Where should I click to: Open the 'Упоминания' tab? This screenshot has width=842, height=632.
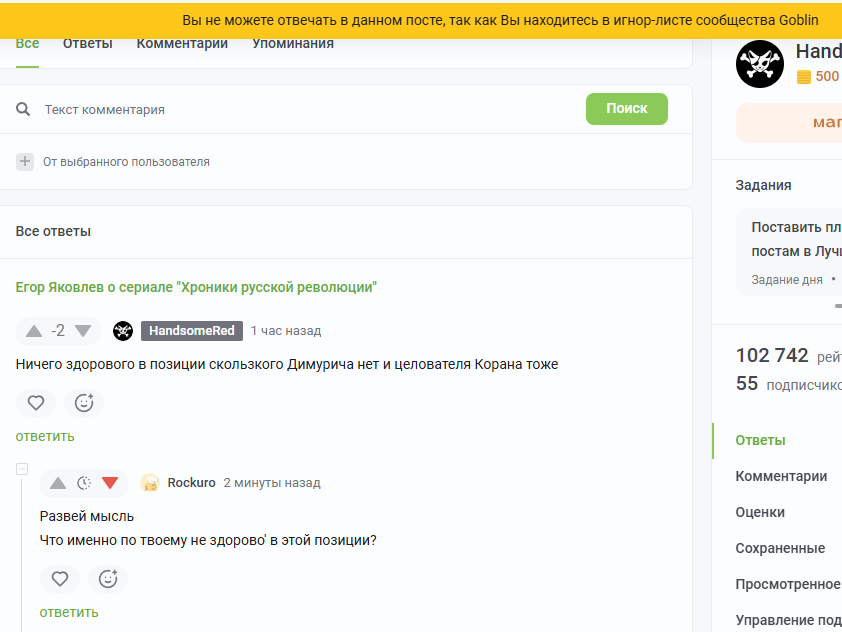click(292, 44)
